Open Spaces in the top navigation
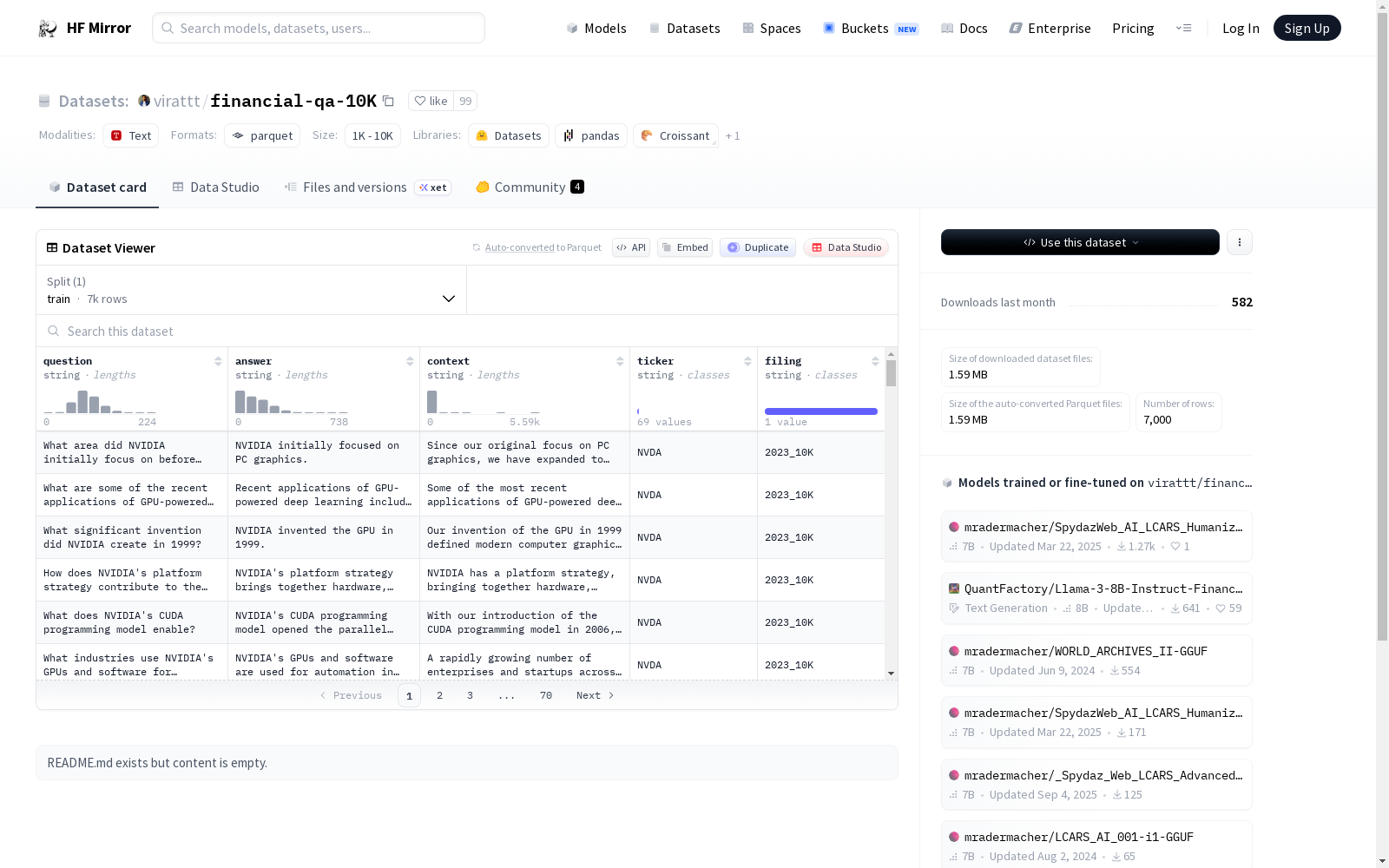Viewport: 1389px width, 868px height. click(x=772, y=29)
